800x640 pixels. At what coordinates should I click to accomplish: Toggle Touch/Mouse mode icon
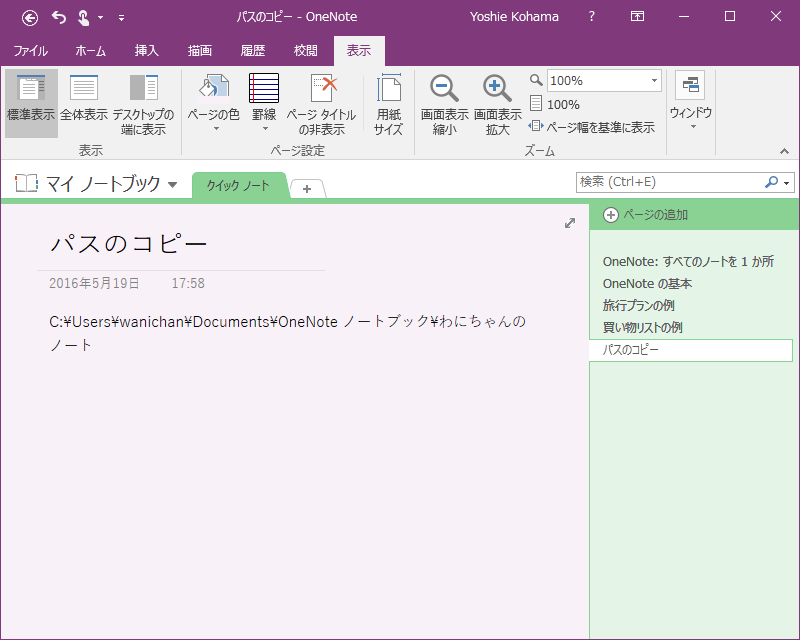[x=83, y=18]
